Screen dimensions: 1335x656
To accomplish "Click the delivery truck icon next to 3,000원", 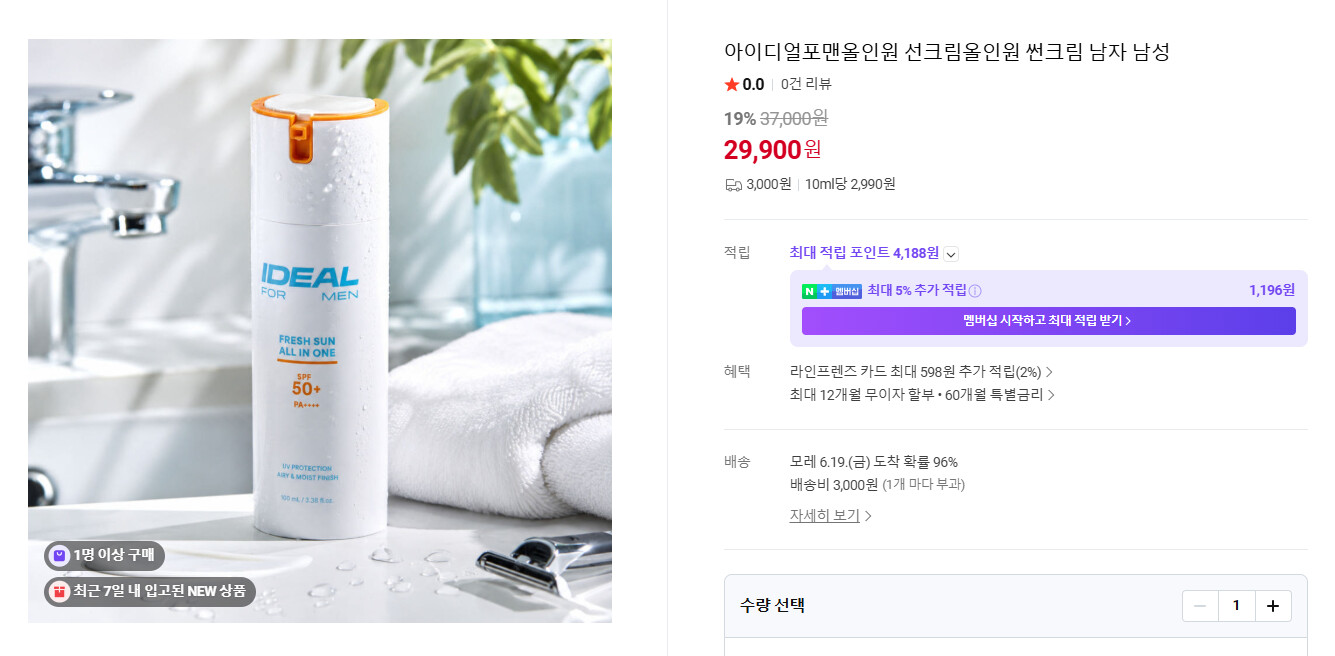I will coord(733,184).
